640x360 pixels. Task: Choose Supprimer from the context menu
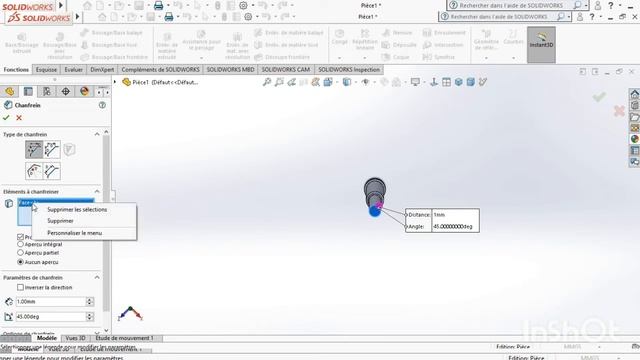click(60, 221)
